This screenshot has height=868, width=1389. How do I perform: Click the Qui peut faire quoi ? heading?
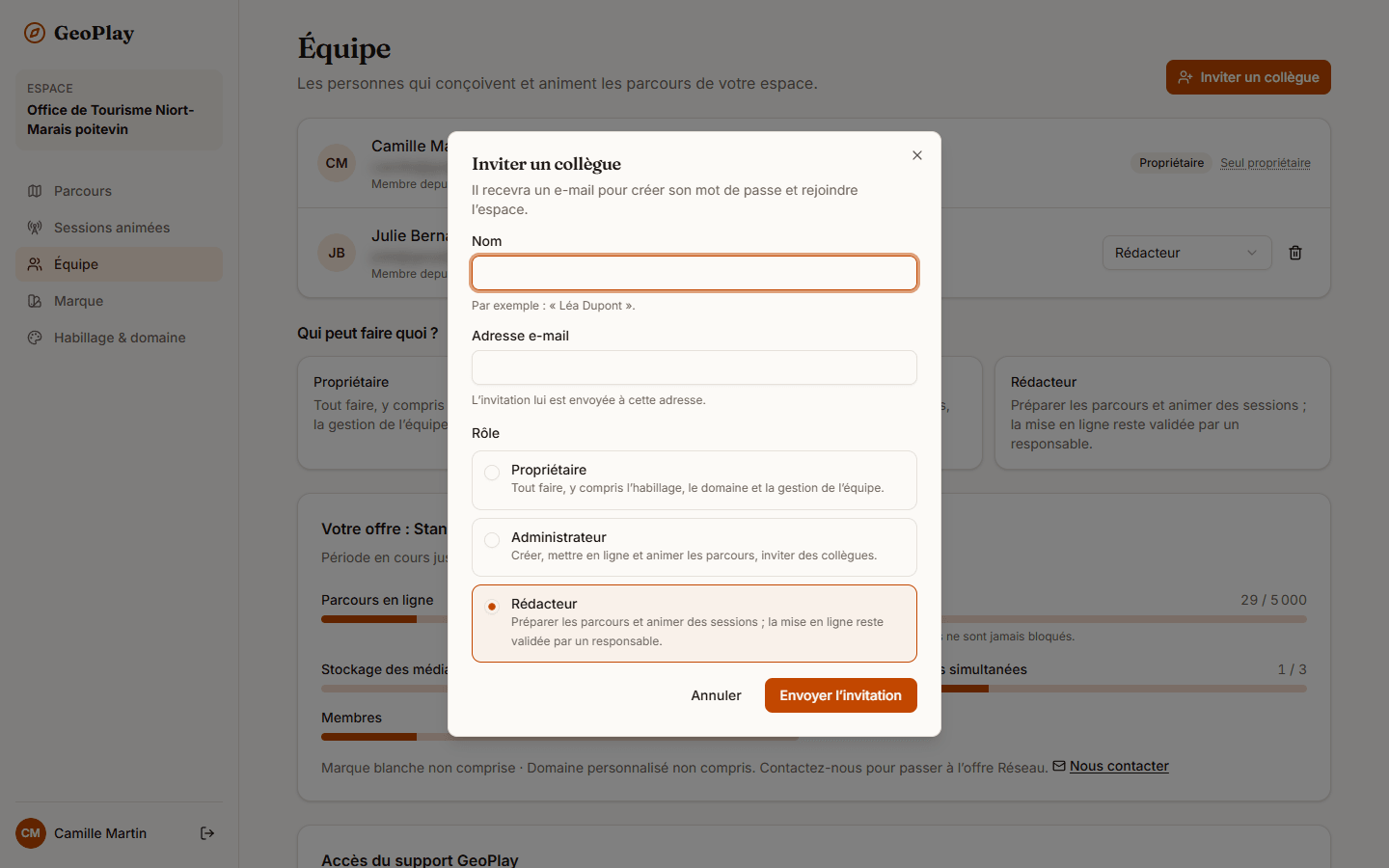368,333
